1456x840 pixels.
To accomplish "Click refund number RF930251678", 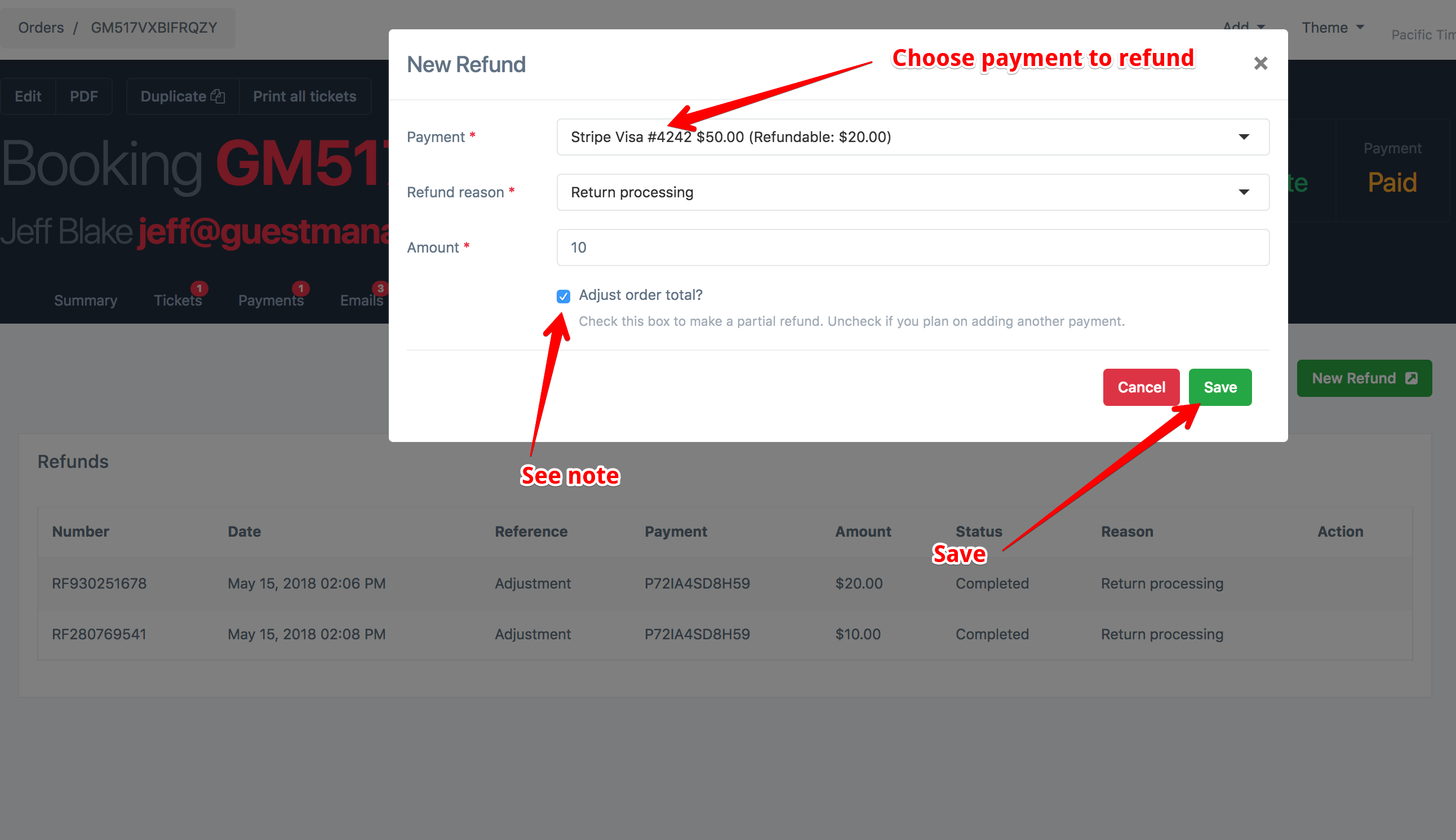I will (99, 583).
